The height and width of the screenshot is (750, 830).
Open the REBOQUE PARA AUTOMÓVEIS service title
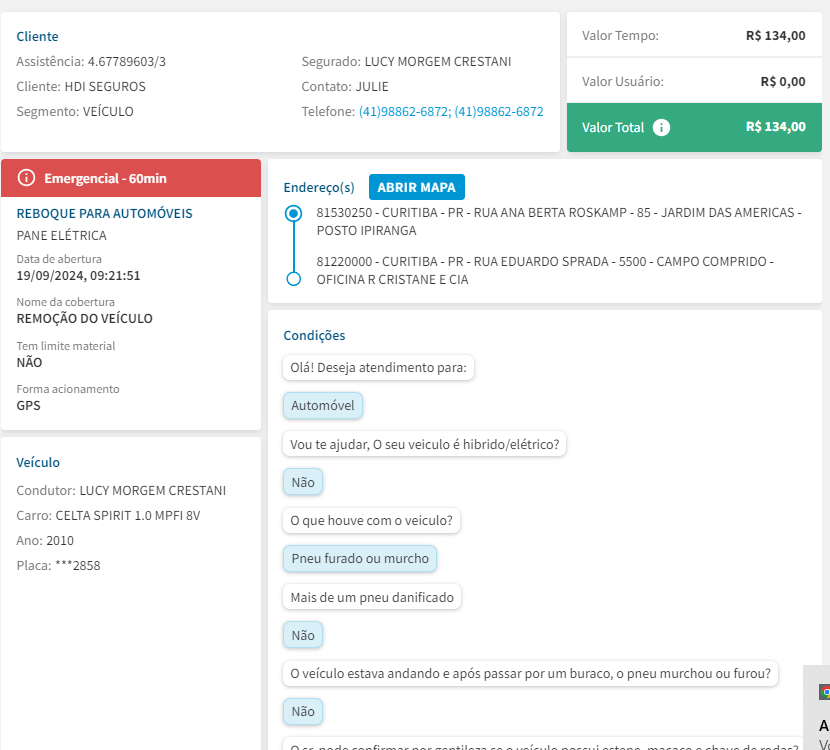coord(105,213)
